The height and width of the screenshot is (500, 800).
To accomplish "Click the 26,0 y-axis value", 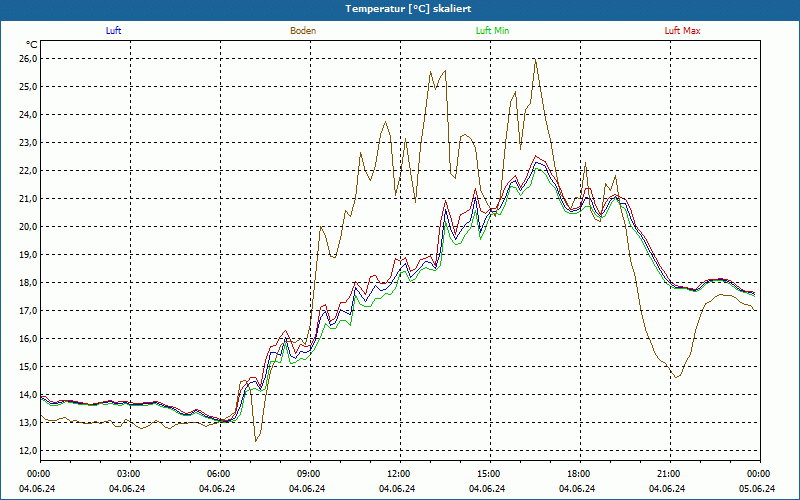I will (29, 59).
